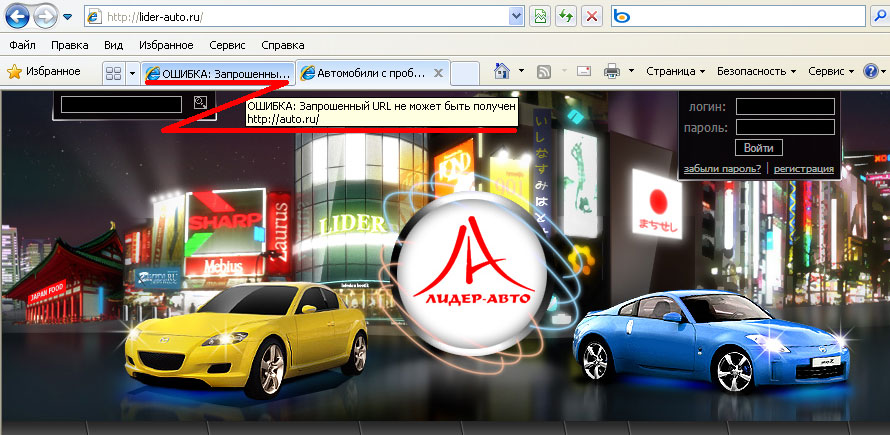Click the website search input field
The height and width of the screenshot is (435, 890).
point(121,104)
